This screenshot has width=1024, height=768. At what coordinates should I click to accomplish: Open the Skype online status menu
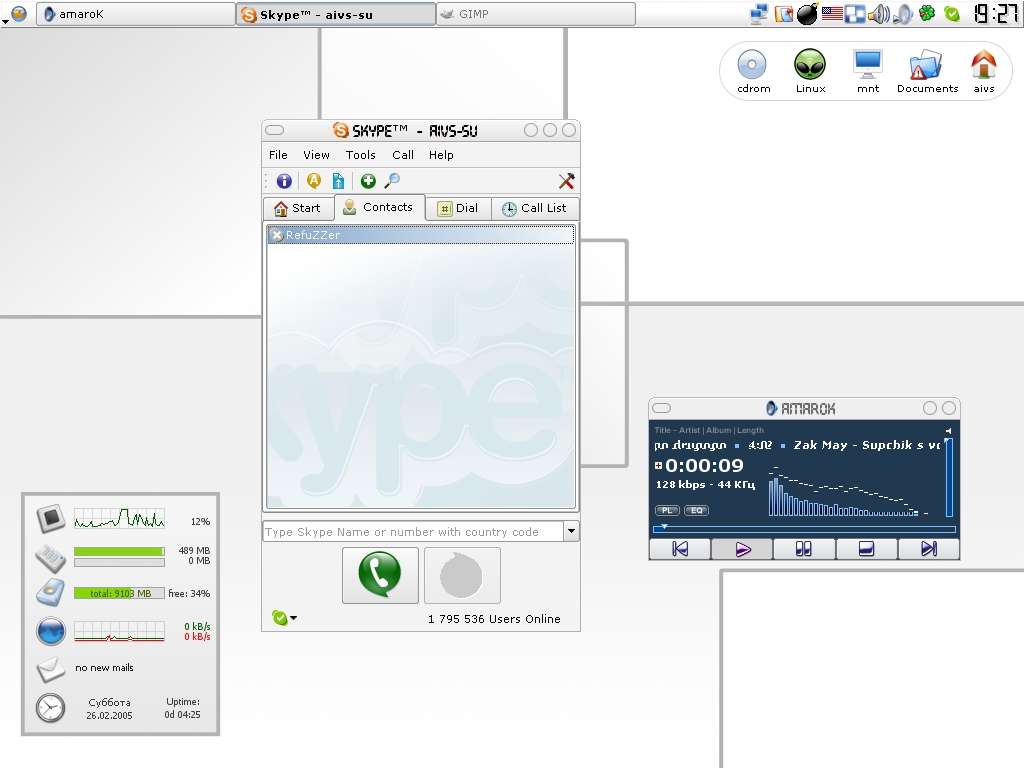(x=284, y=618)
